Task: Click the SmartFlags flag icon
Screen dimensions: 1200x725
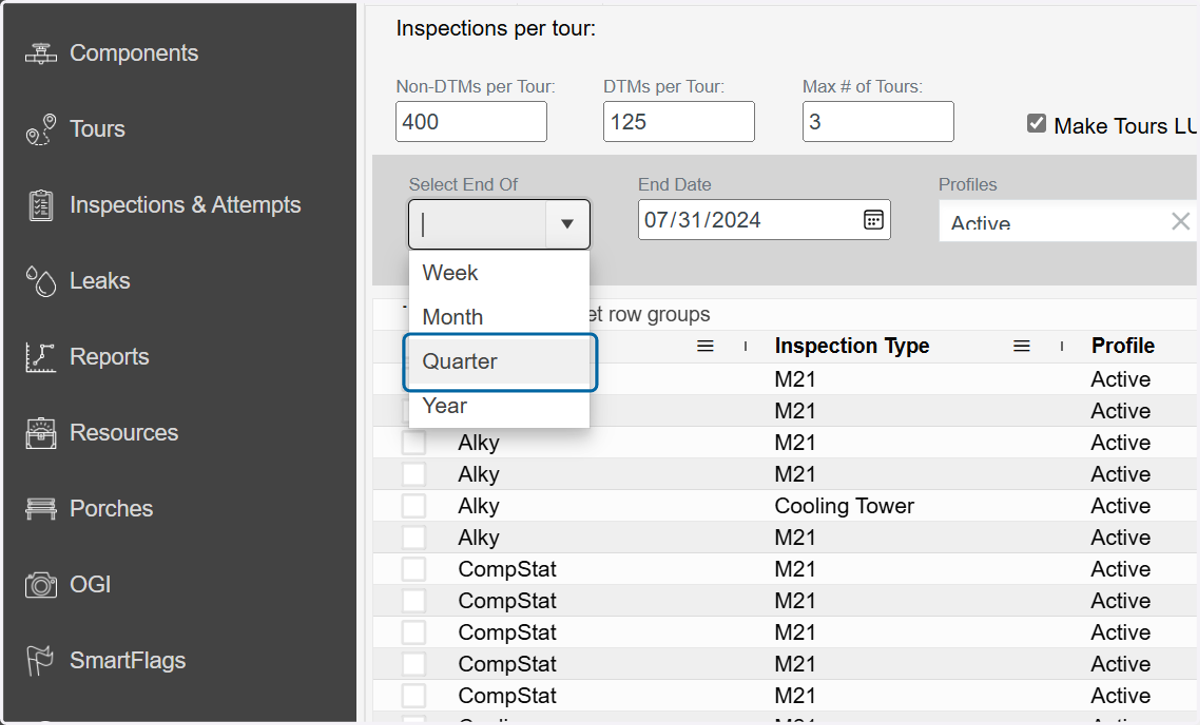Action: pyautogui.click(x=40, y=661)
